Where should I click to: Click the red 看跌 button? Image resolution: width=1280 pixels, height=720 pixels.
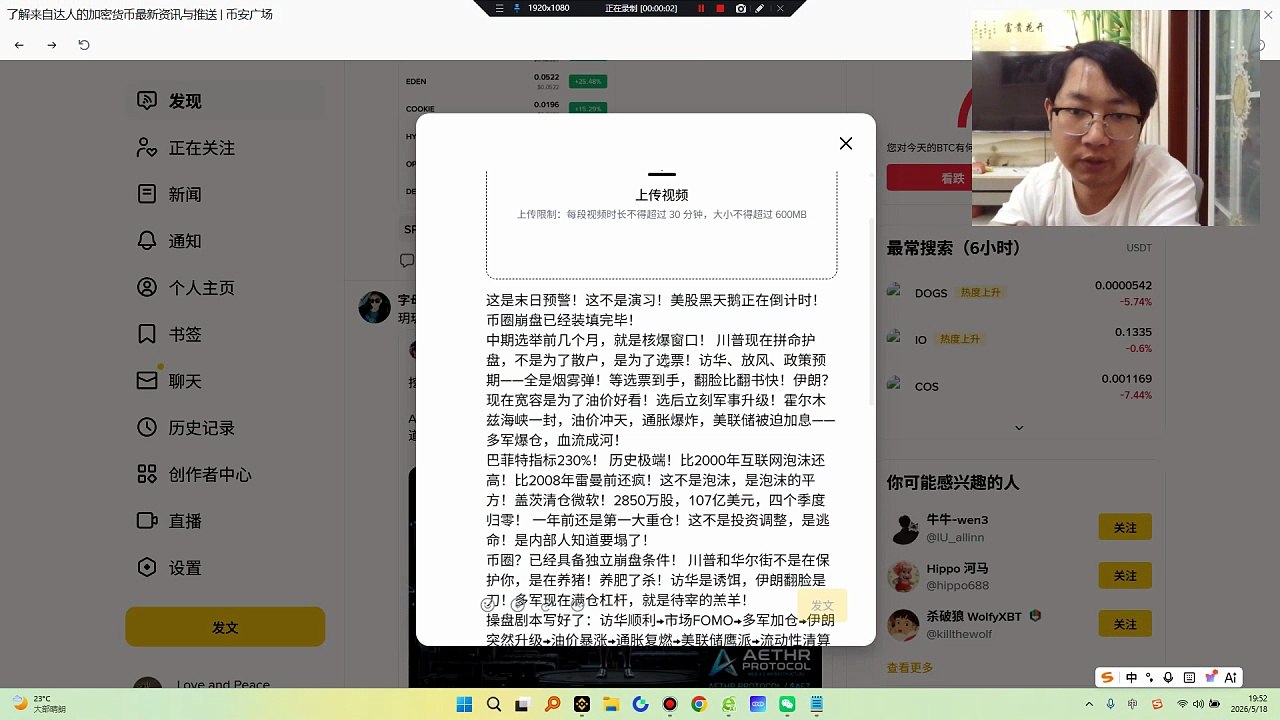pos(952,178)
